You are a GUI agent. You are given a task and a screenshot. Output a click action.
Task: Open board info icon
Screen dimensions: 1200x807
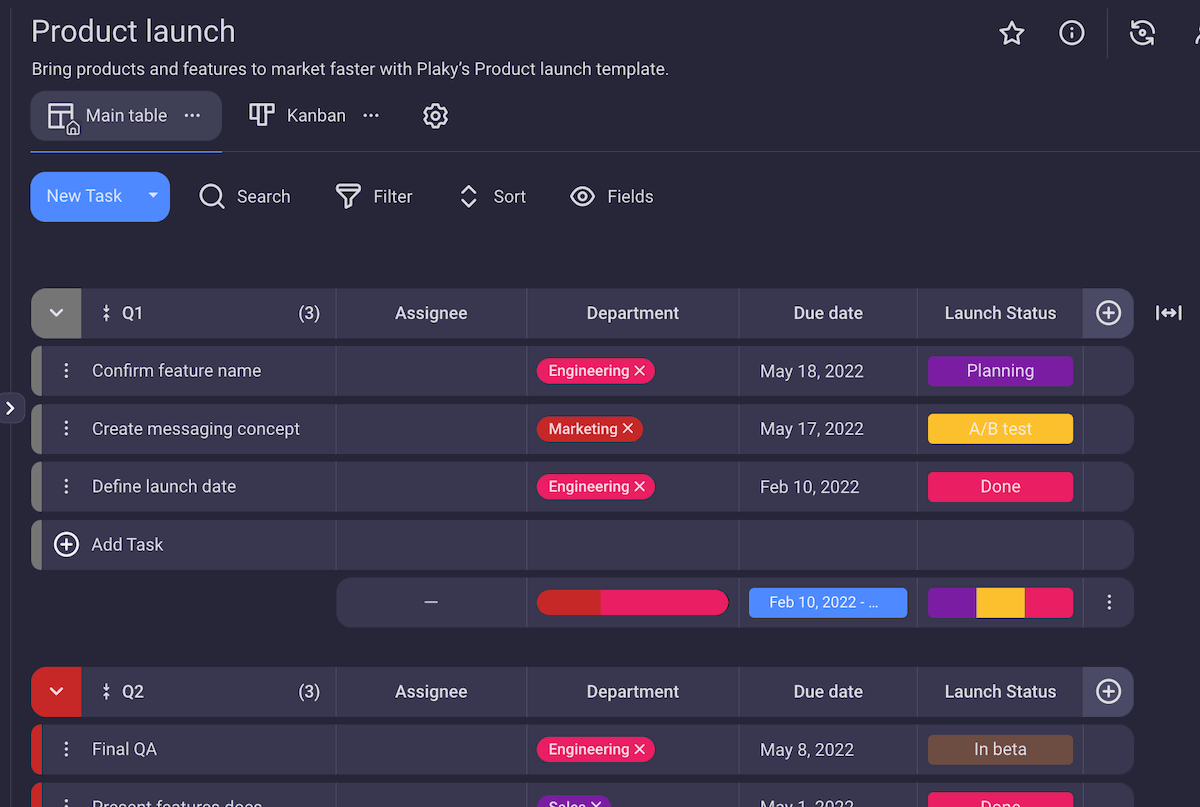click(1071, 34)
